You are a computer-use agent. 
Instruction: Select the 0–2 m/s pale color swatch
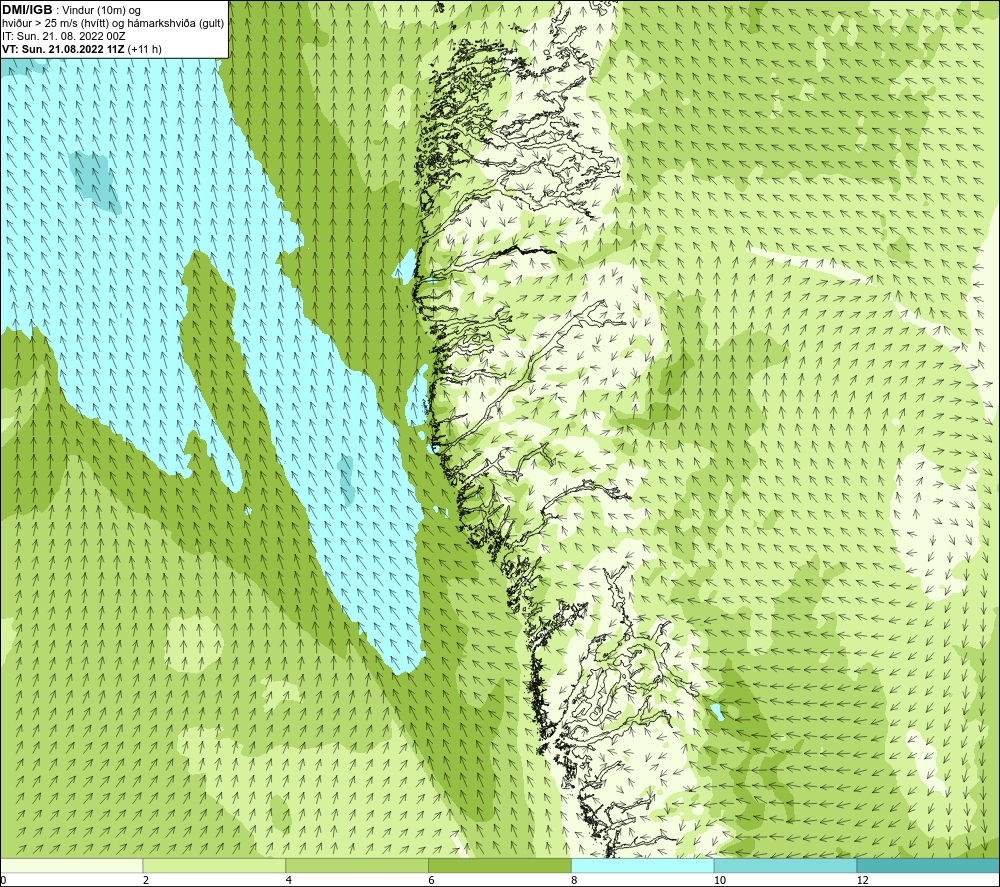[x=71, y=865]
